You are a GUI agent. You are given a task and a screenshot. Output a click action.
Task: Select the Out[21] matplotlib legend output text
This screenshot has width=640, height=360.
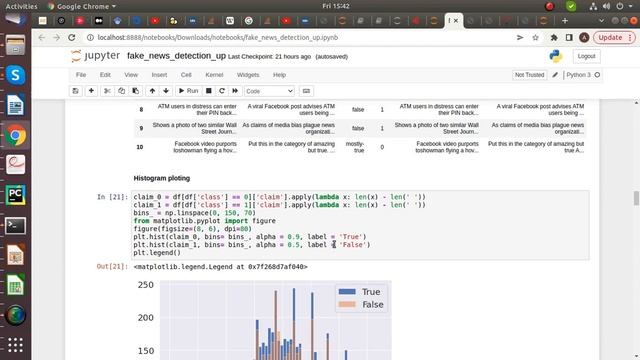220,267
